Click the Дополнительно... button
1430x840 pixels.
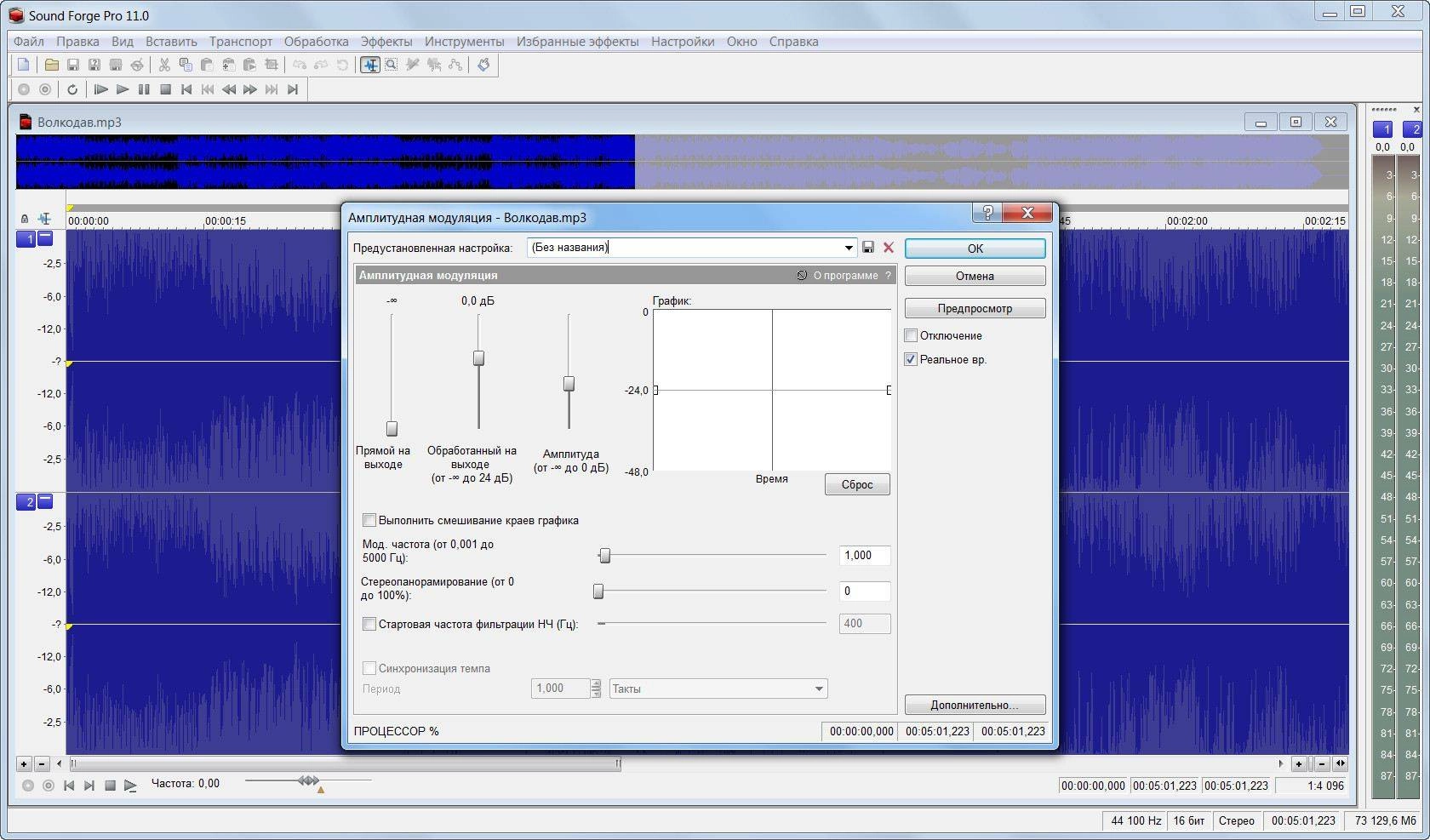coord(975,705)
